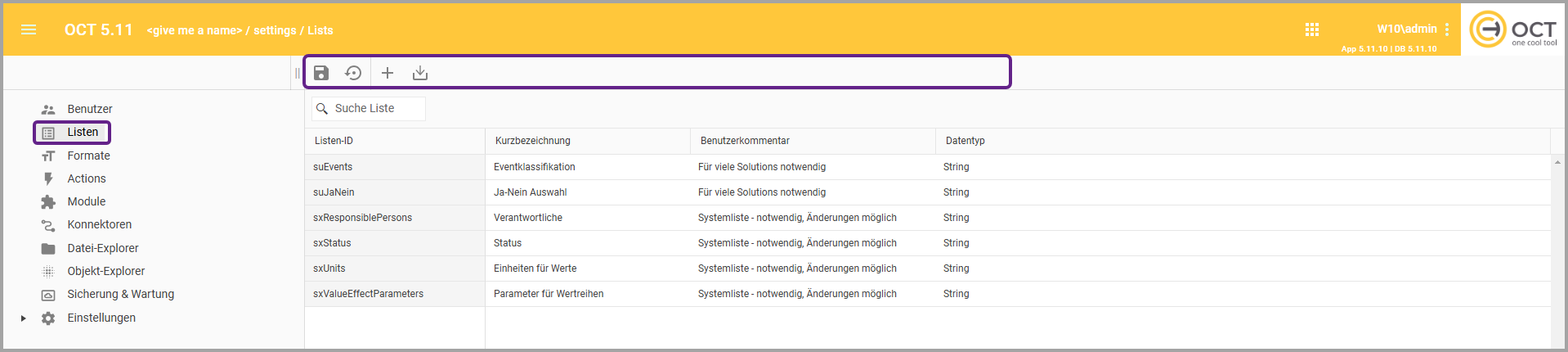The height and width of the screenshot is (352, 1568).
Task: Open the hamburger main menu
Action: pos(29,30)
